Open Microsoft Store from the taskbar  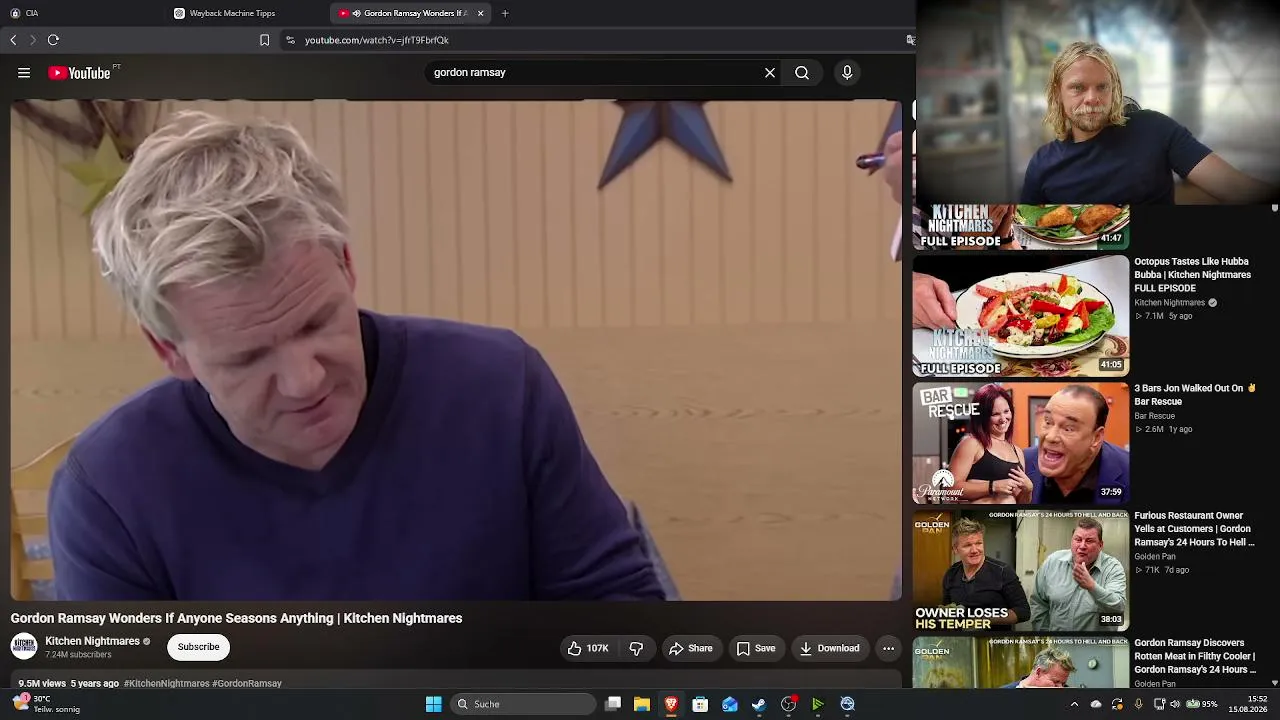[700, 704]
